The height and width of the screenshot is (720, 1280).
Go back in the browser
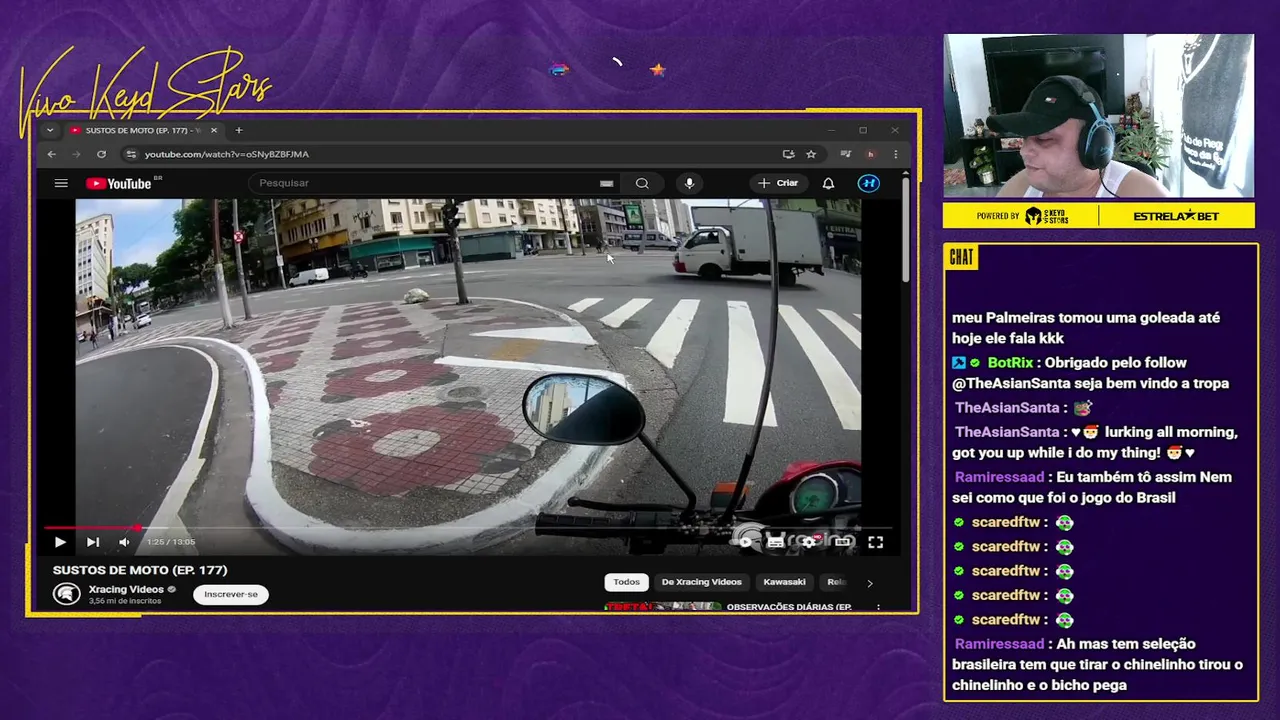click(x=52, y=154)
